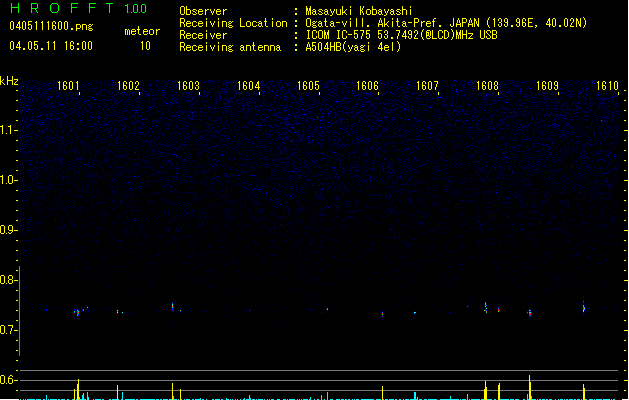Click the date 04.05.11 16:00
629x400 pixels.
pyautogui.click(x=51, y=46)
